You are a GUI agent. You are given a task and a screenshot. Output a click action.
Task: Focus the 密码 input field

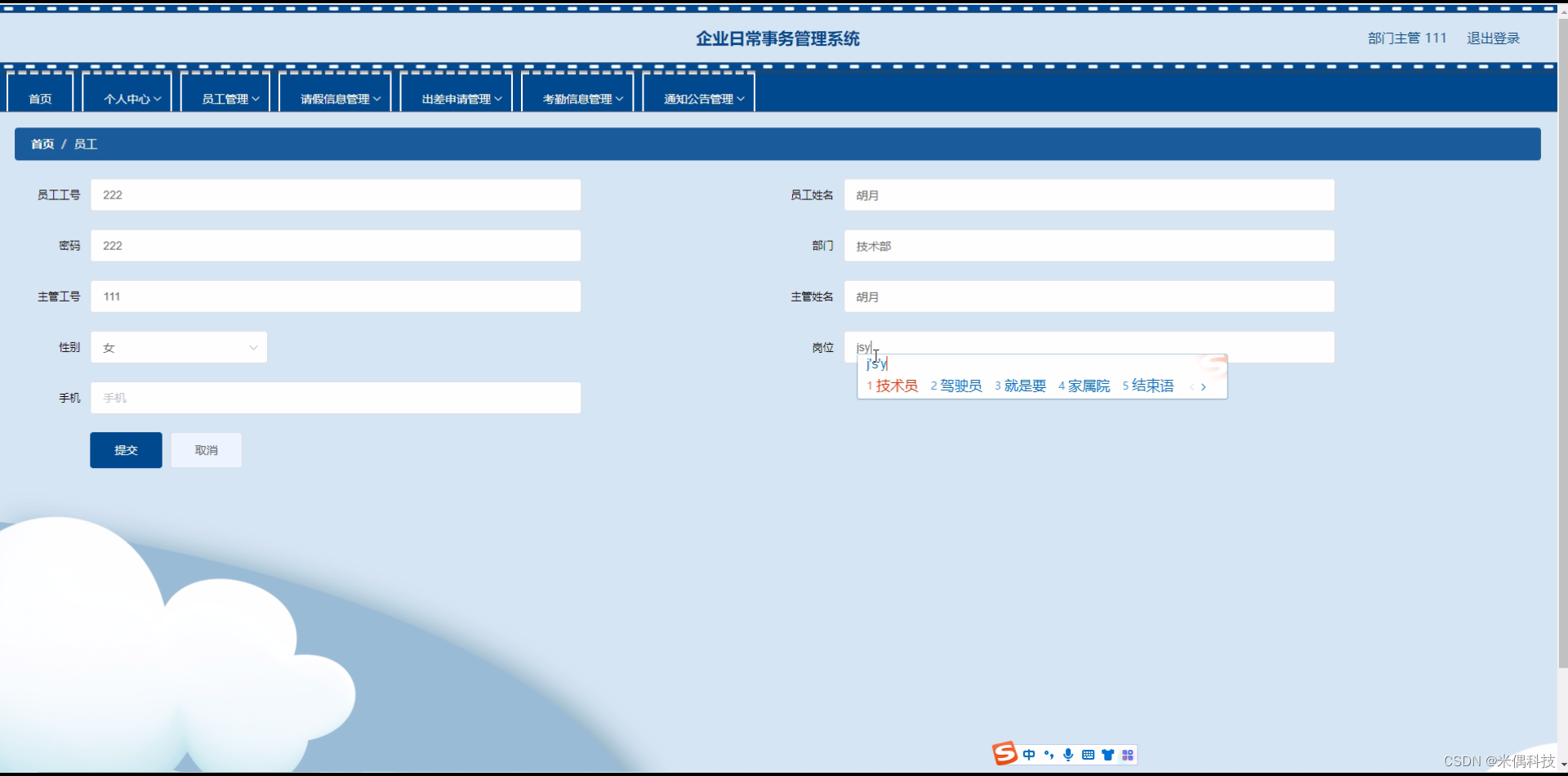[336, 246]
